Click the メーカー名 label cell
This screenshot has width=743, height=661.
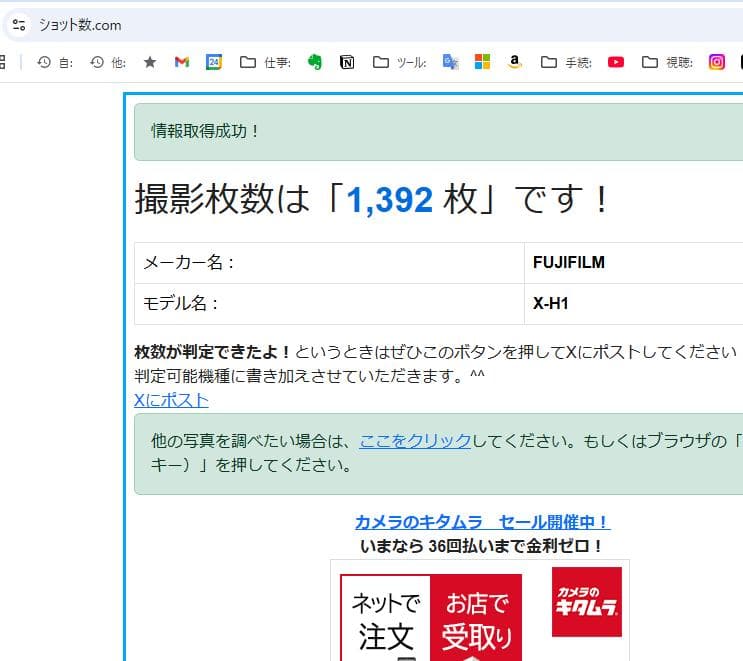(329, 263)
